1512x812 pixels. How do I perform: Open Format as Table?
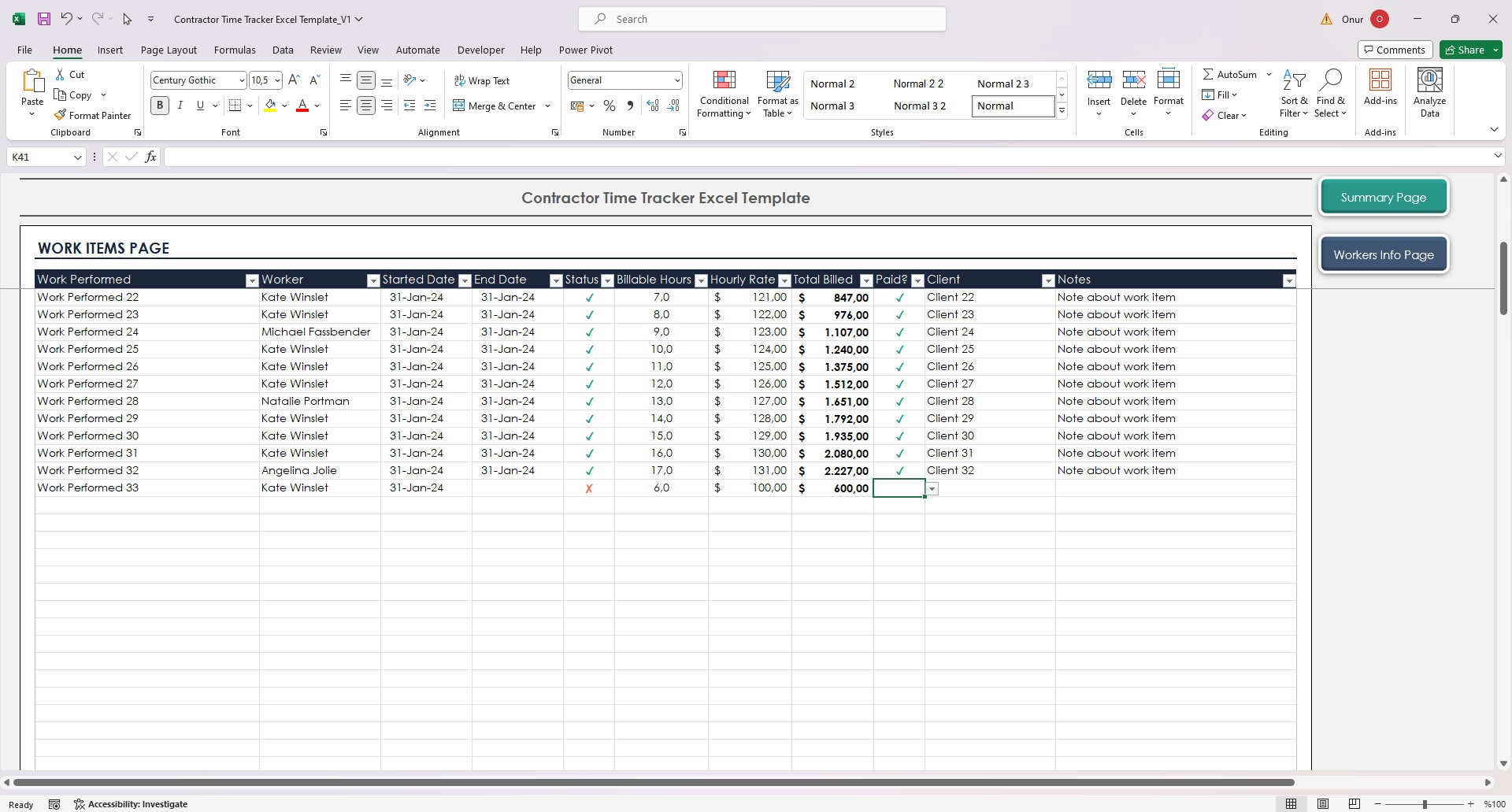(777, 92)
